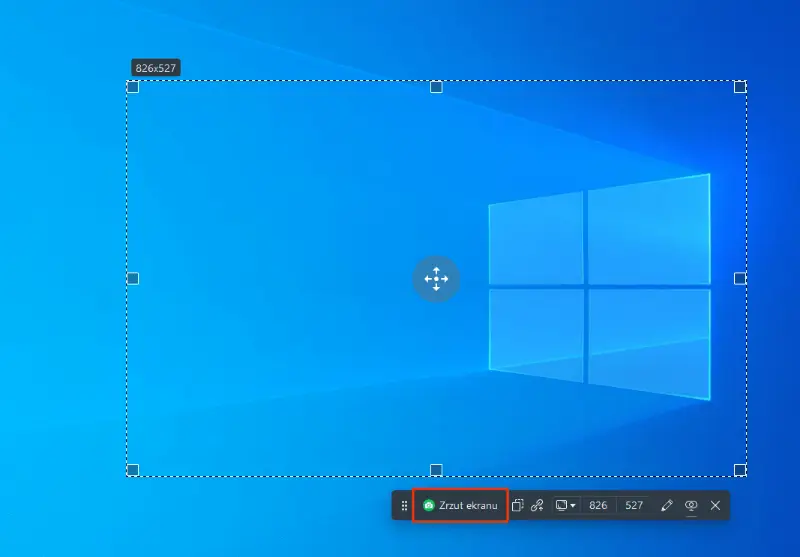
Task: Click the bottom-left selection resize handle
Action: (133, 470)
